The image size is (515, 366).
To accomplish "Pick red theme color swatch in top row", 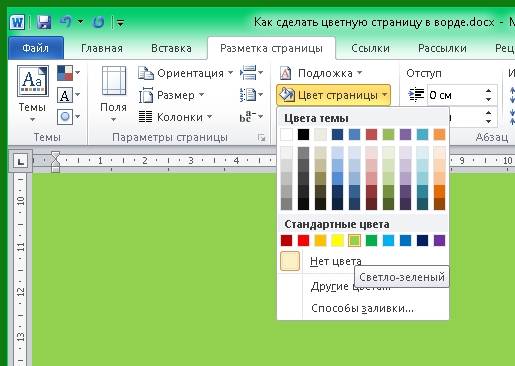I will click(x=371, y=135).
